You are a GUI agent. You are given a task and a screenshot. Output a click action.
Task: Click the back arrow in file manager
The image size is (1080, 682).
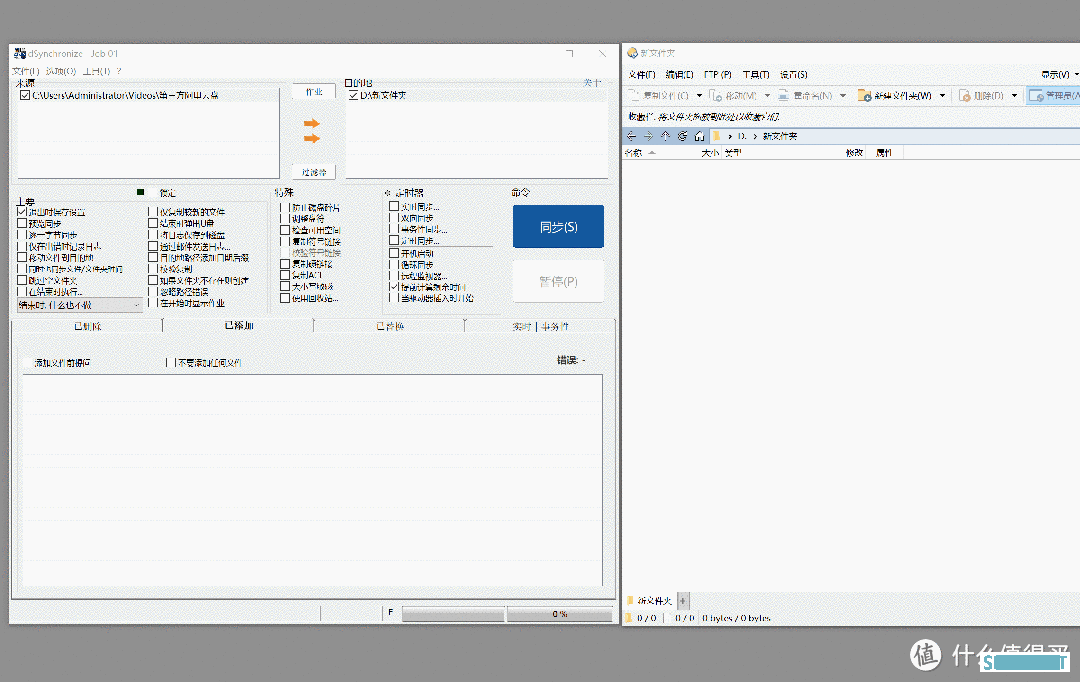[631, 135]
